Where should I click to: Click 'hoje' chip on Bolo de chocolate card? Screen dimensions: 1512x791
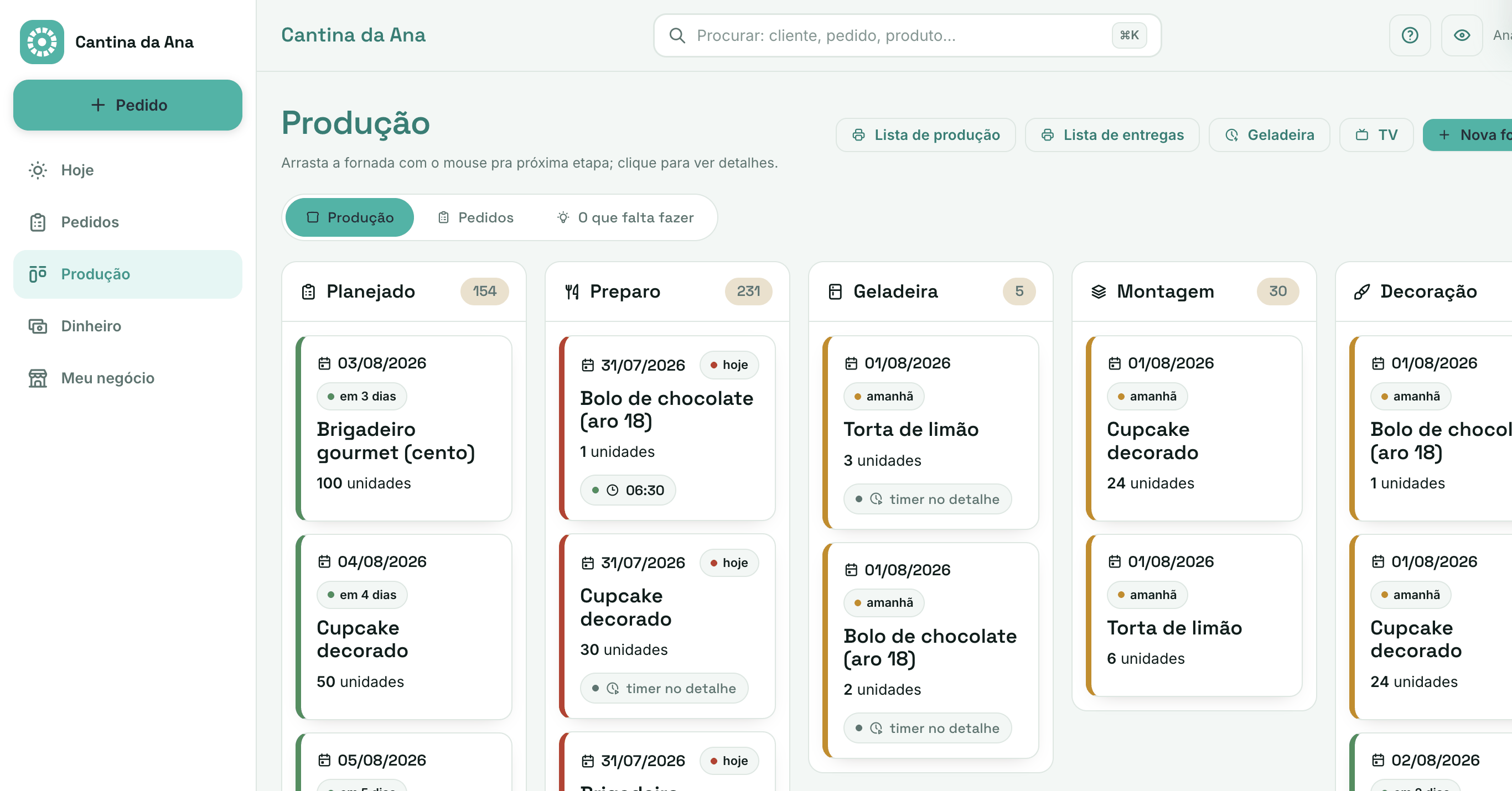coord(729,365)
